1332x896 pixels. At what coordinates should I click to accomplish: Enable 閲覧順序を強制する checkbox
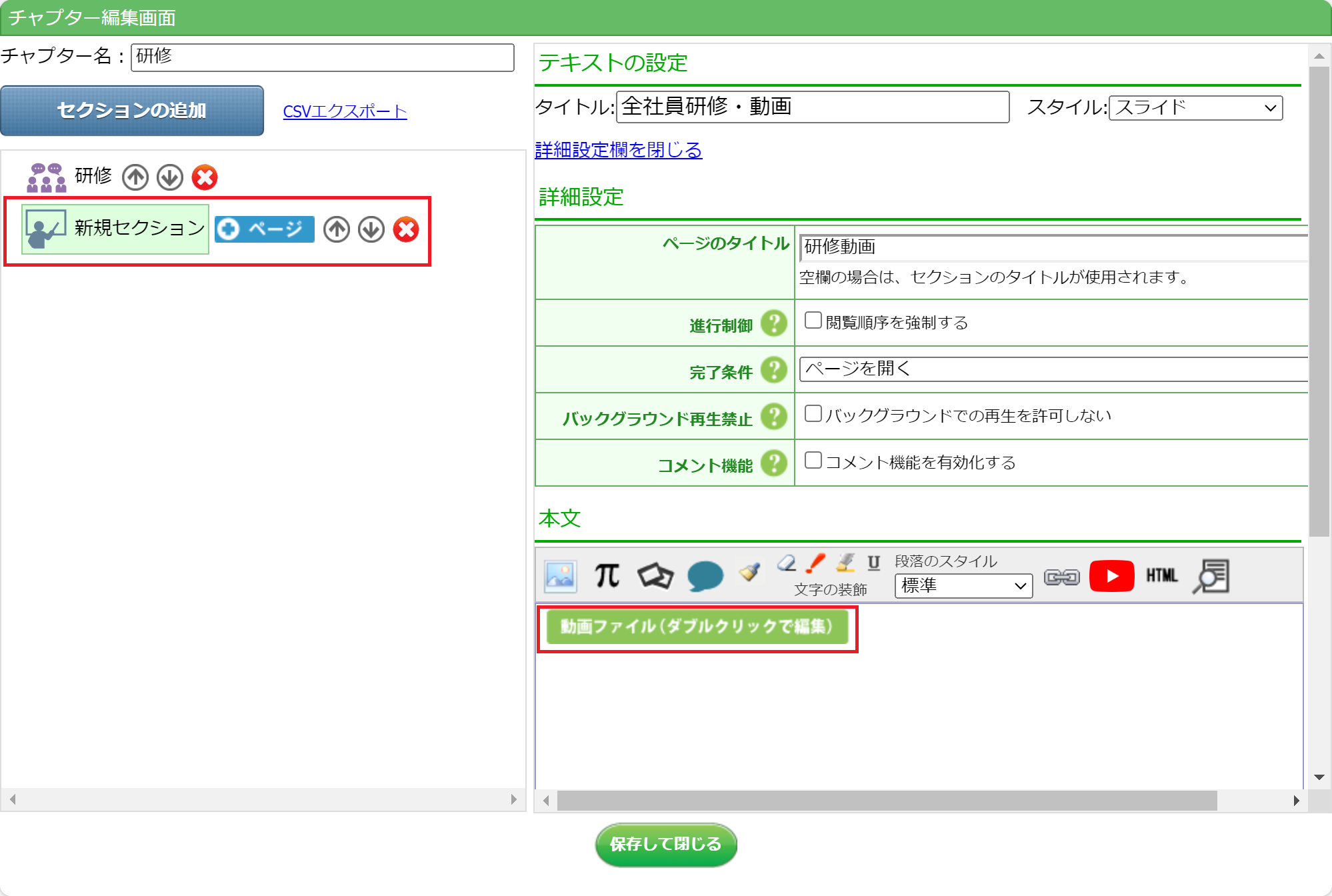click(813, 321)
